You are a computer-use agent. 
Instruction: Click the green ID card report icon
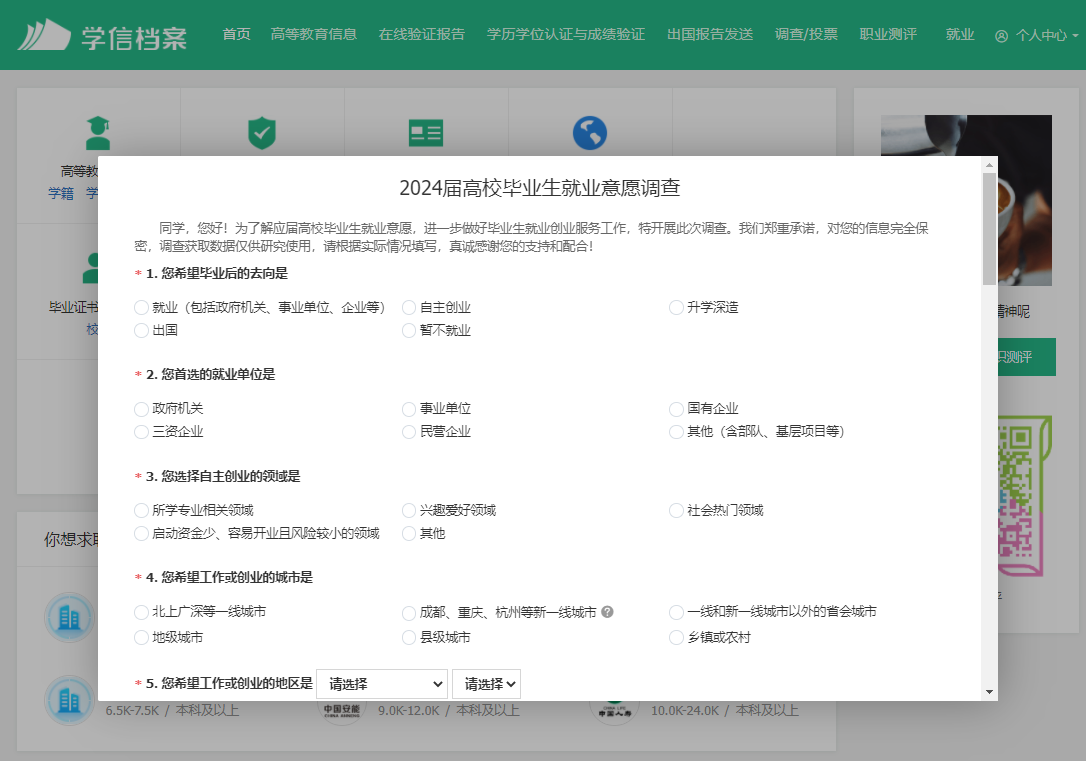click(x=425, y=133)
